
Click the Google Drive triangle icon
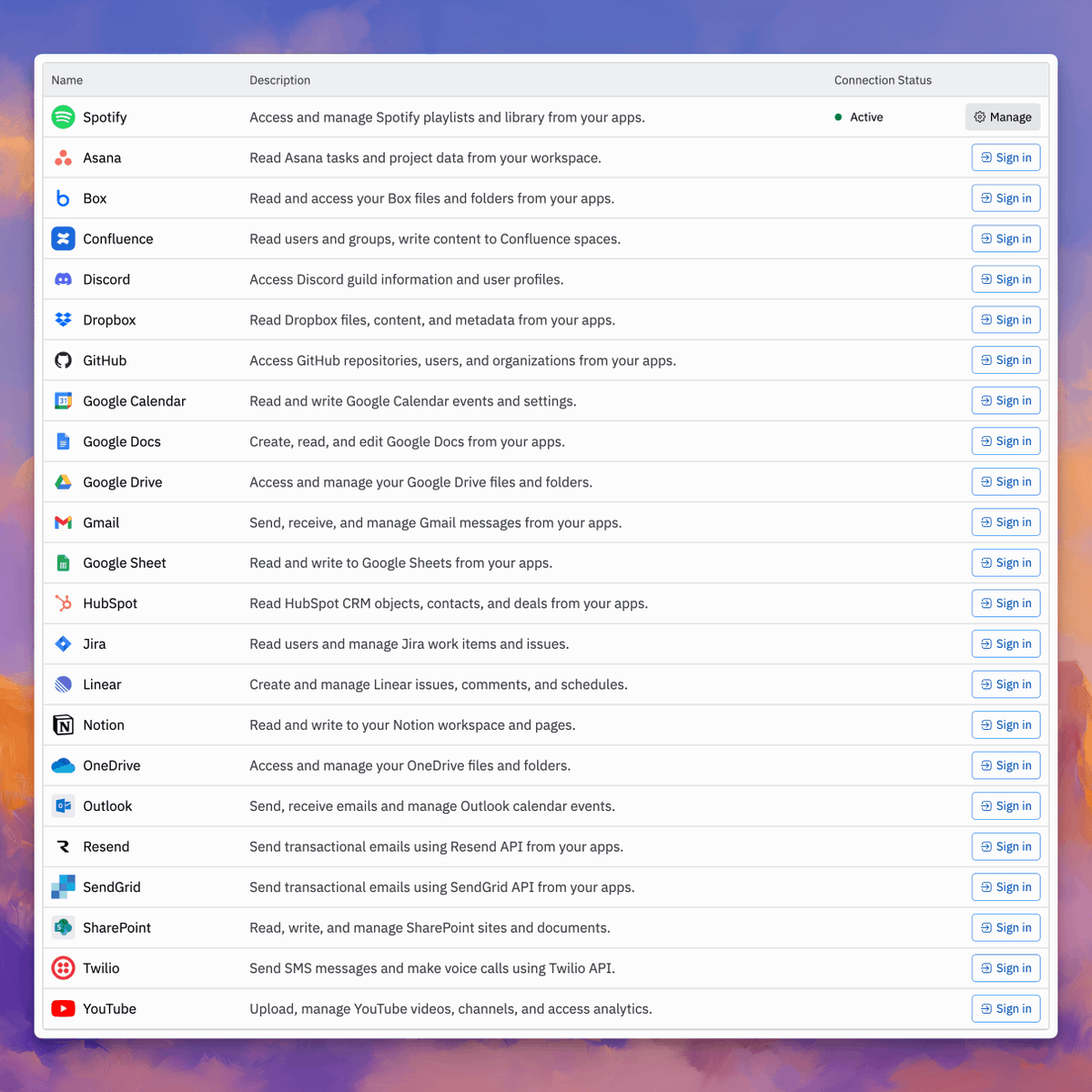[x=63, y=482]
